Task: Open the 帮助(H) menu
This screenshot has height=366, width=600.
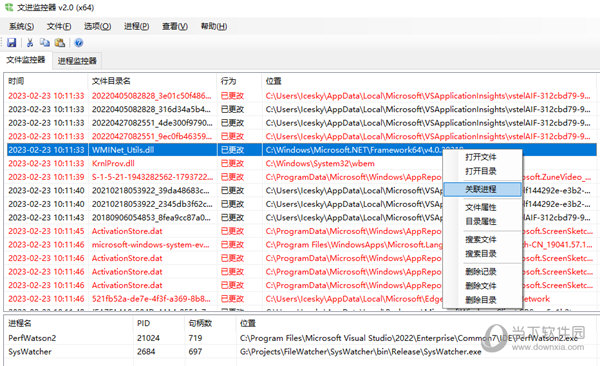Action: tap(214, 26)
